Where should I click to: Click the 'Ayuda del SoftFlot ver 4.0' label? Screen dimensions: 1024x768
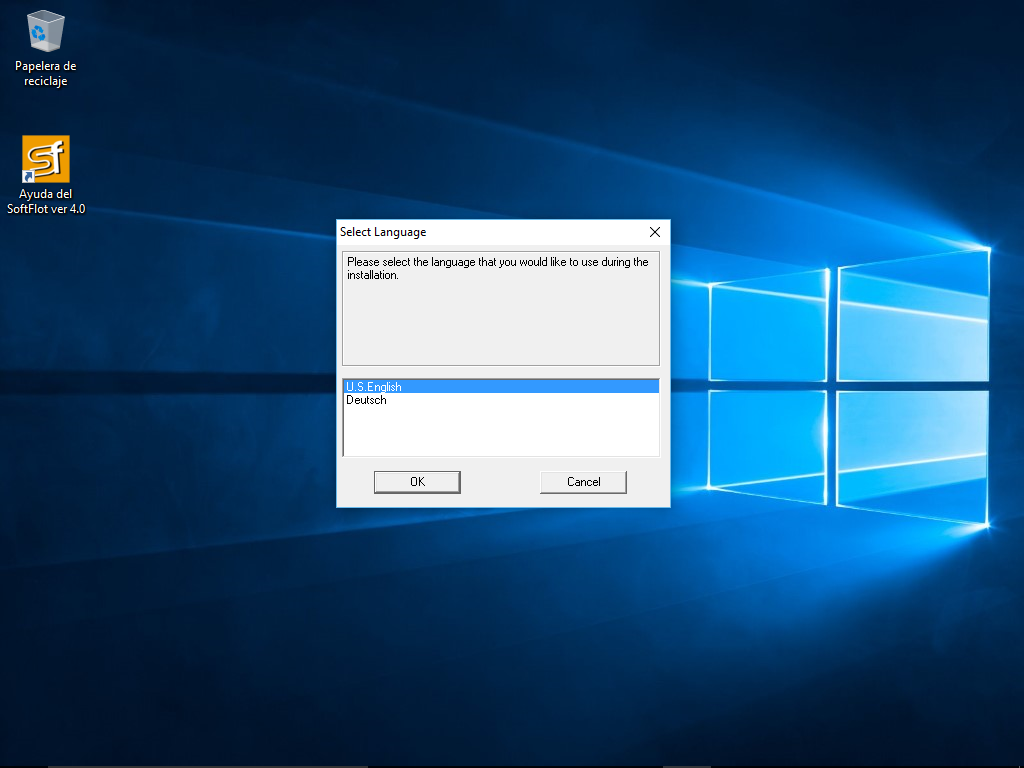point(46,202)
